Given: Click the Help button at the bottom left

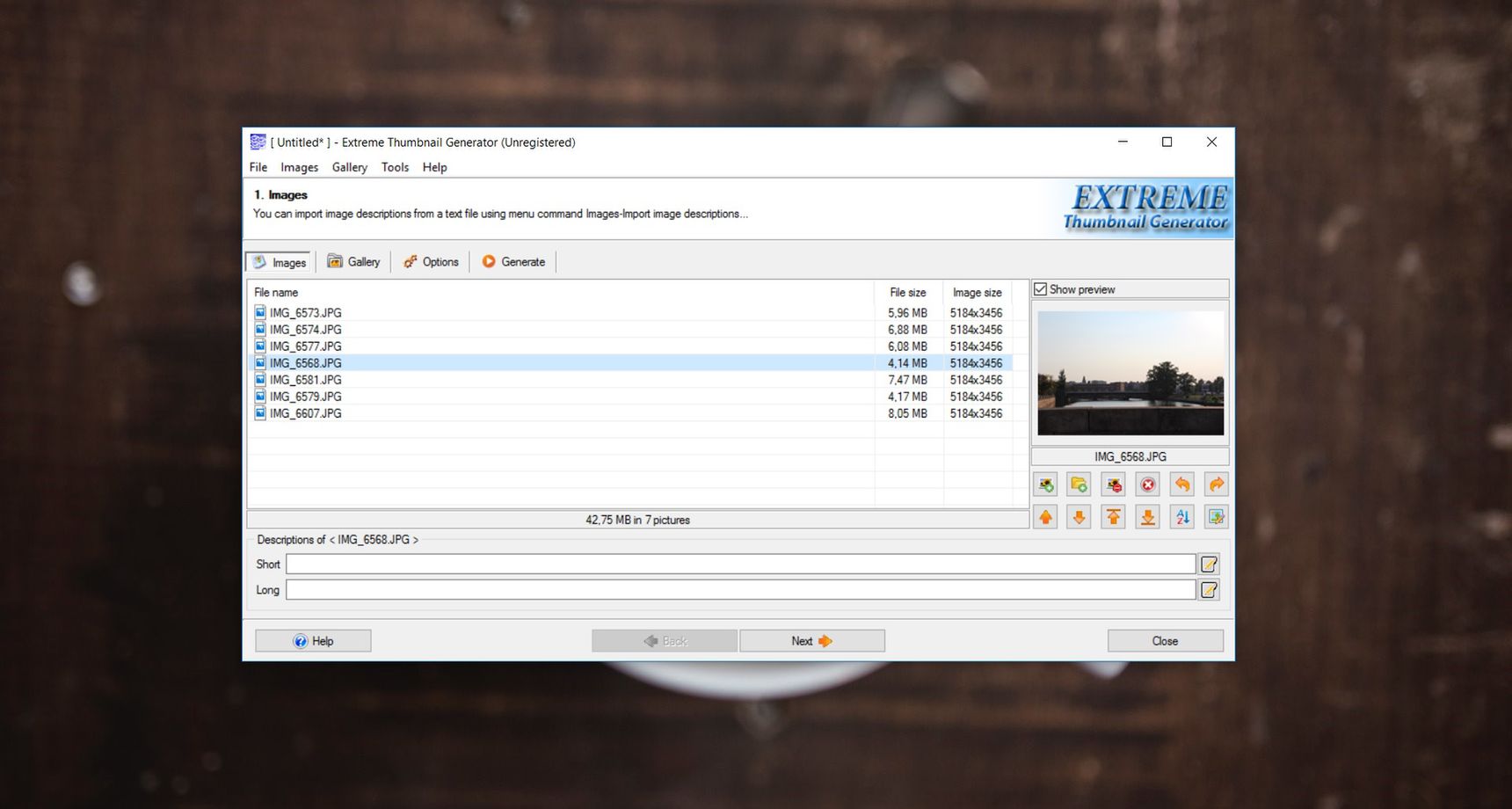Looking at the screenshot, I should click(x=313, y=641).
